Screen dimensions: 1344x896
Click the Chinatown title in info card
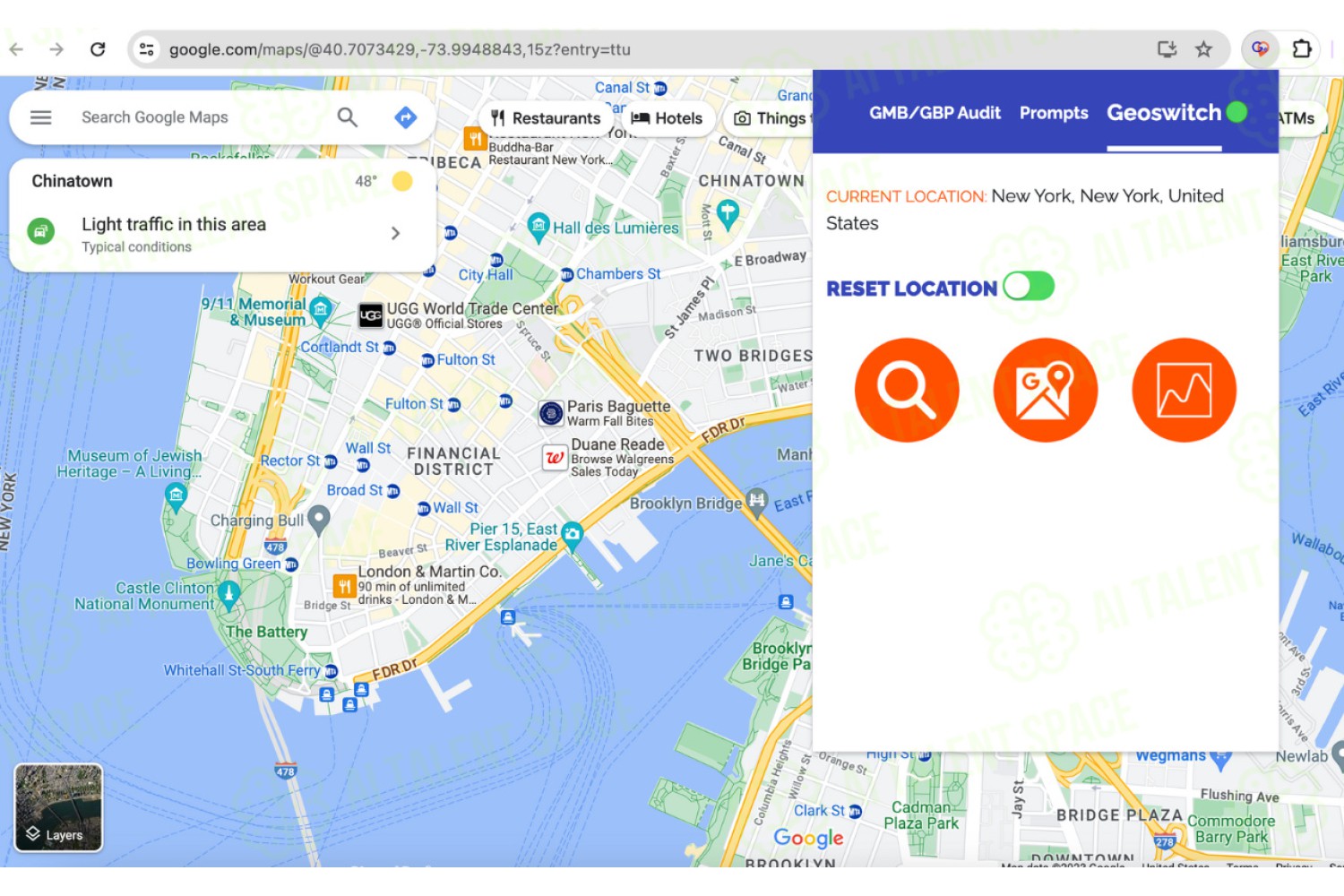pyautogui.click(x=73, y=181)
